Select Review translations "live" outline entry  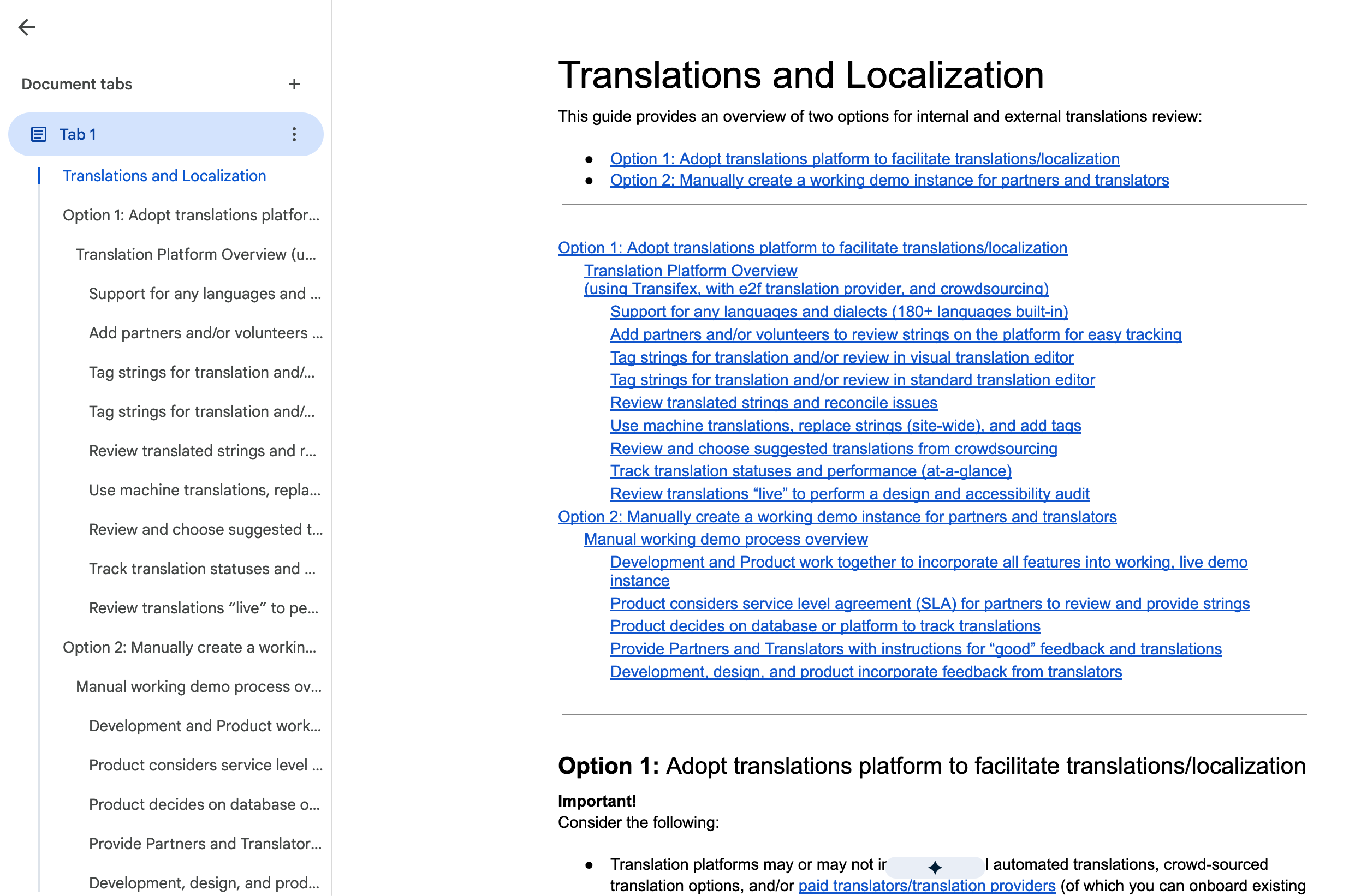coord(204,608)
